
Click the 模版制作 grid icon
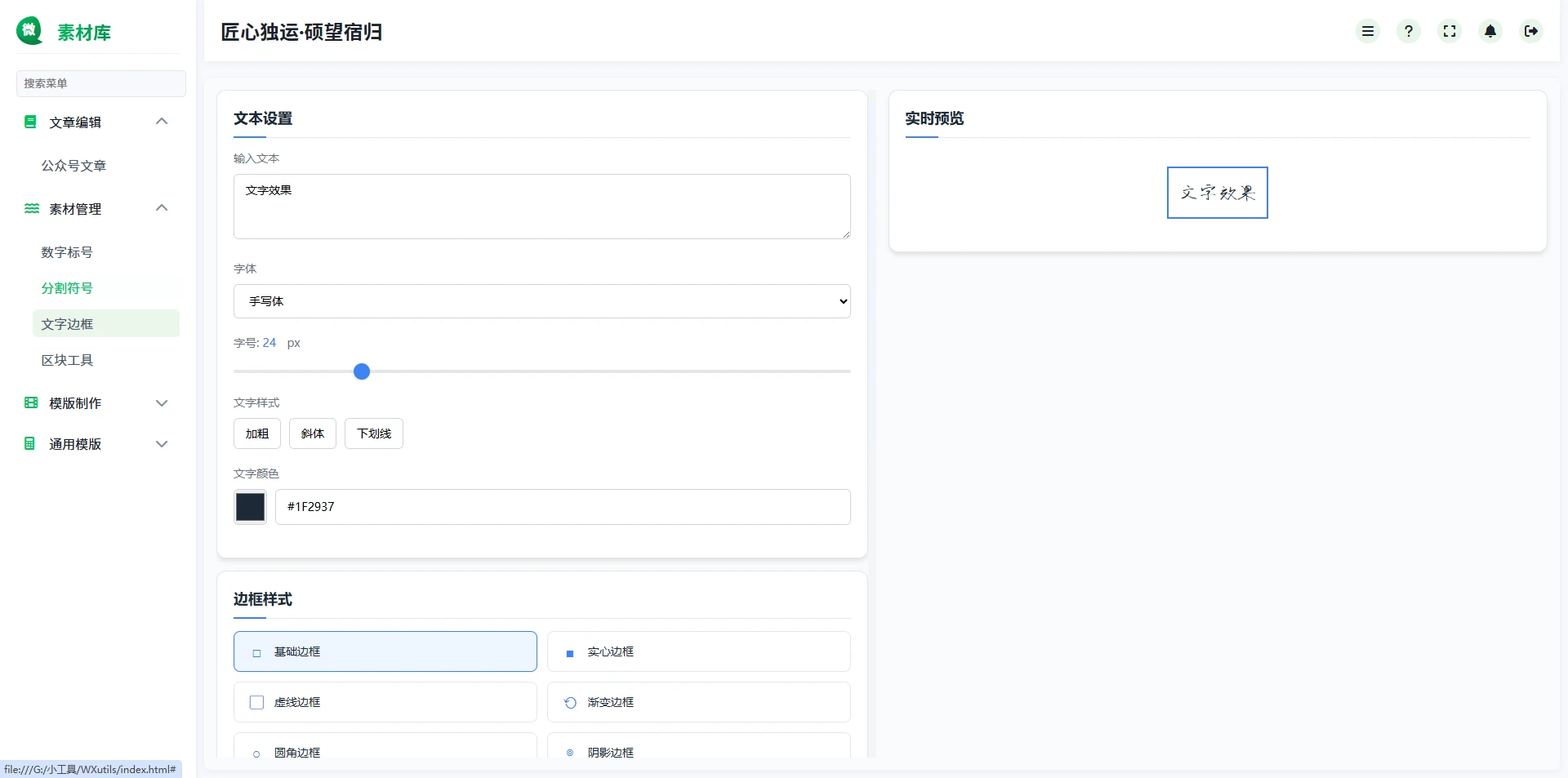[x=31, y=402]
